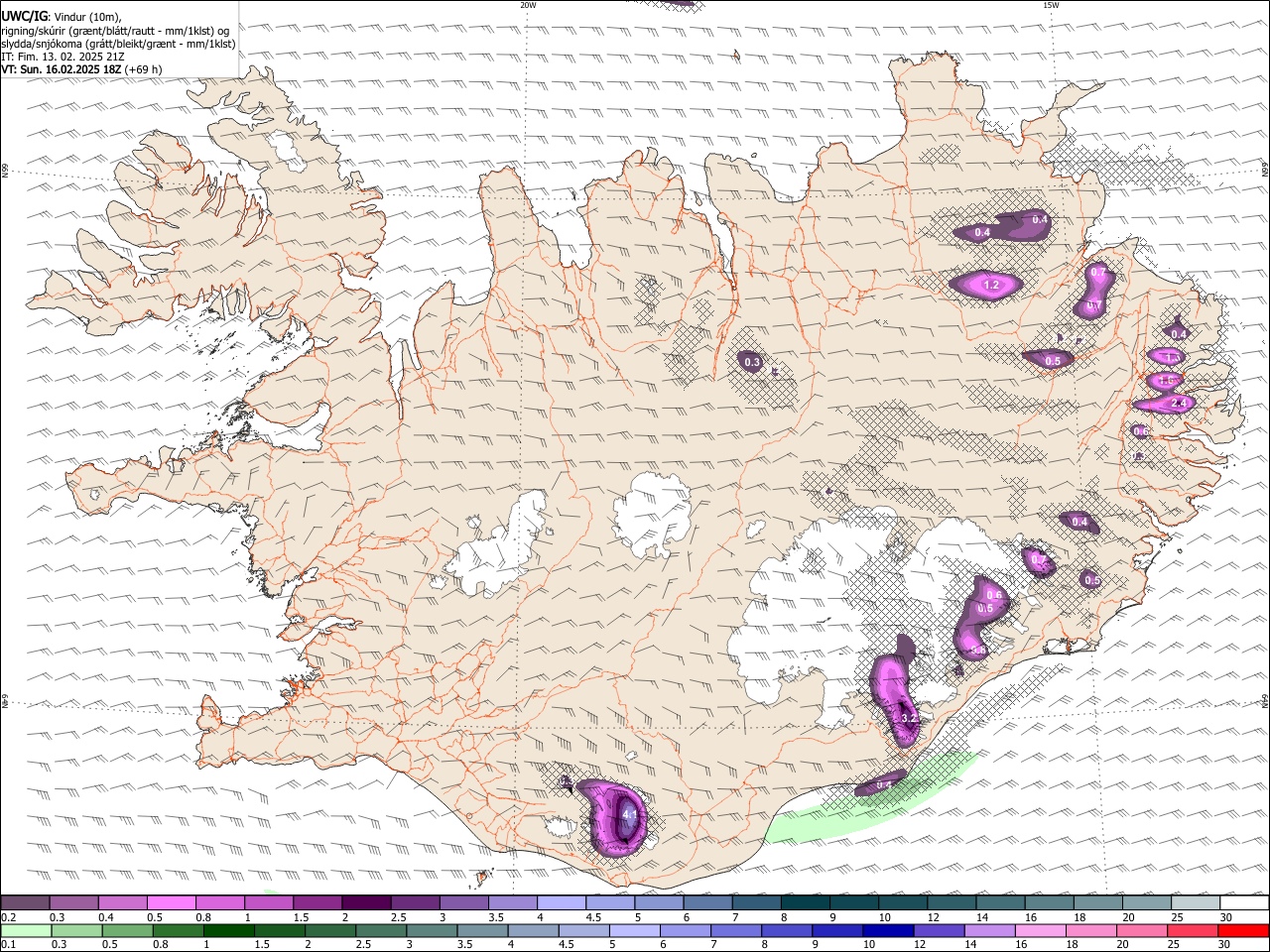Select lower legend blue swatch labeled 7
Screen dimensions: 1270x952
(735, 930)
